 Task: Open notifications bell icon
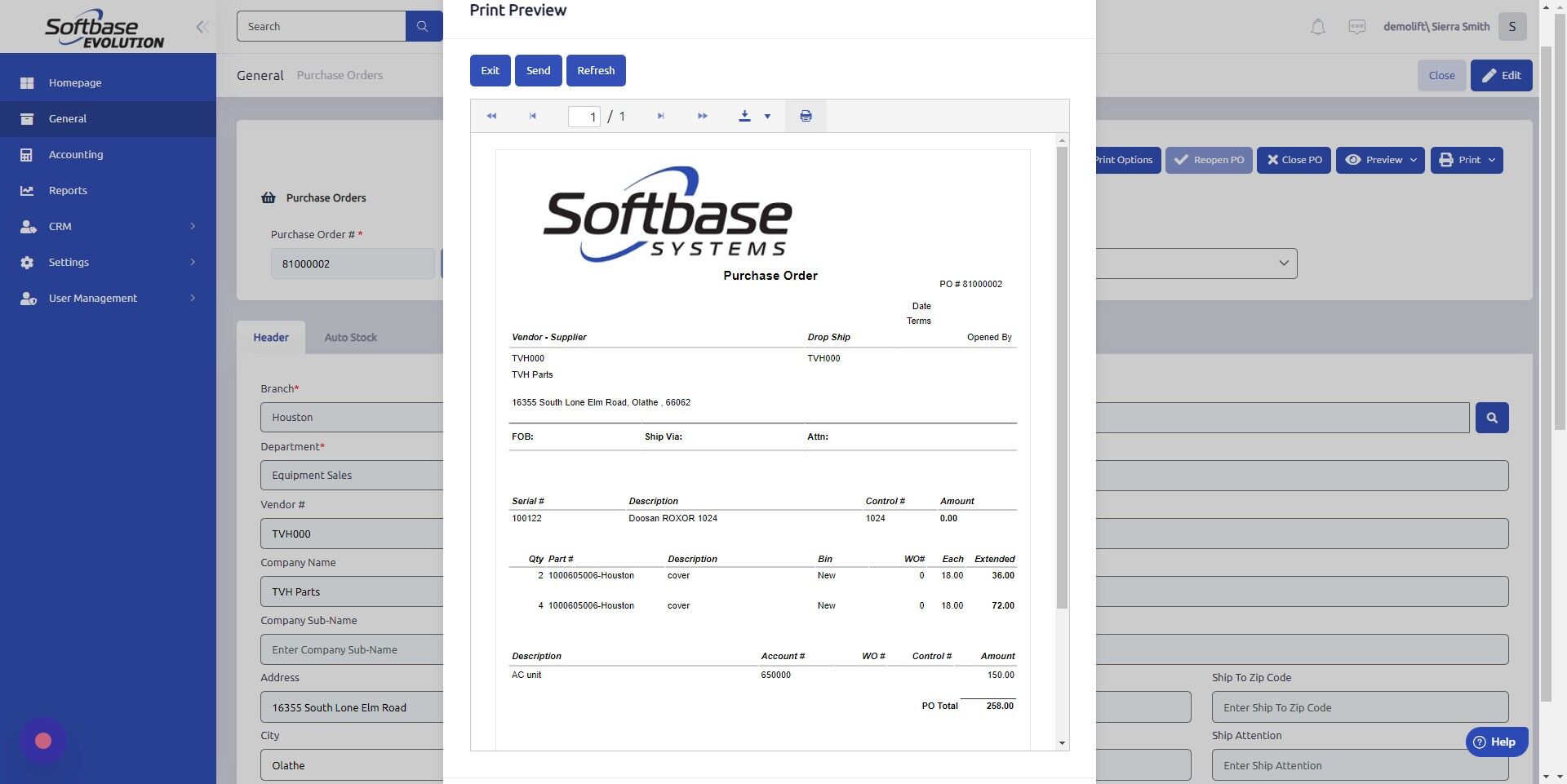pos(1317,27)
